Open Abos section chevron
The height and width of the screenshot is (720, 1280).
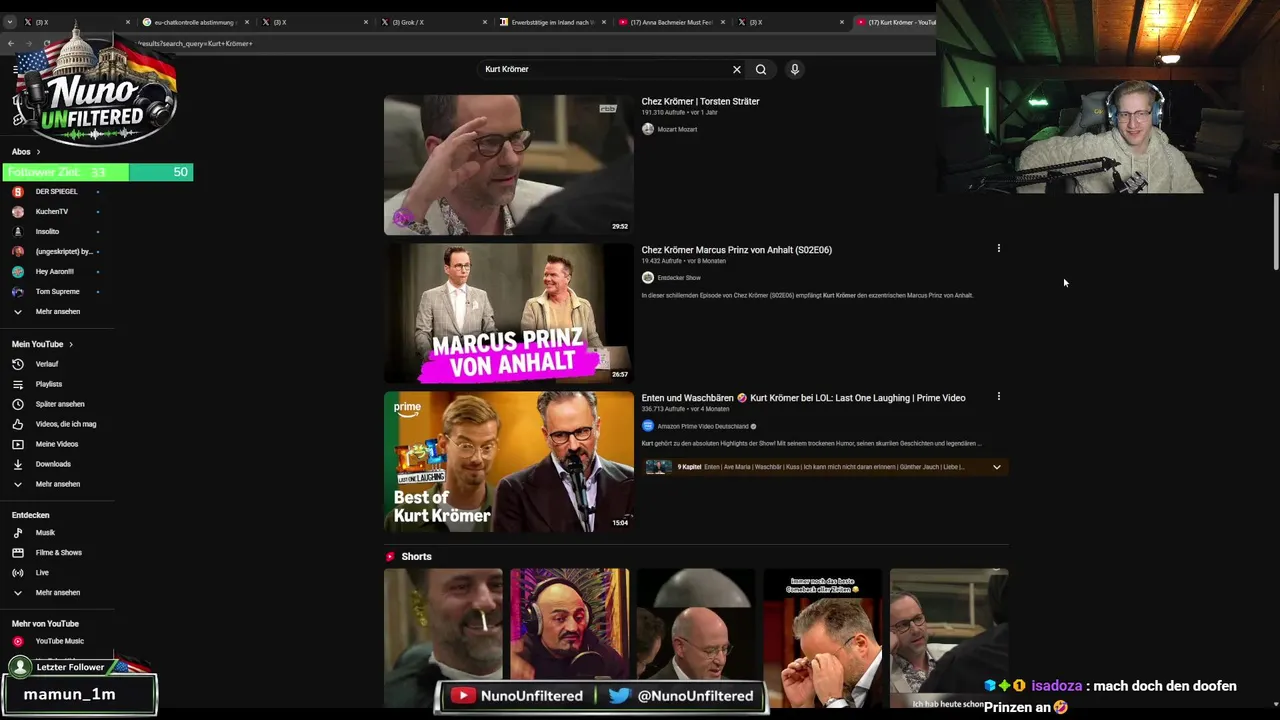(x=38, y=152)
